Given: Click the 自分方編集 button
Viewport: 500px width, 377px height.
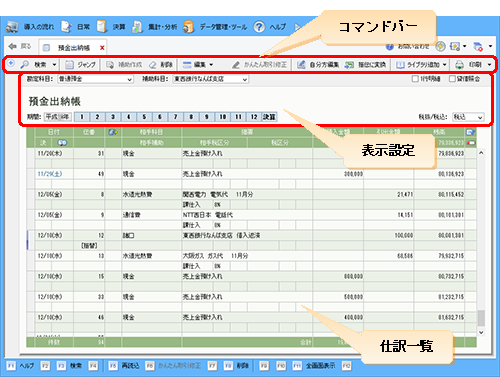Looking at the screenshot, I should 318,65.
